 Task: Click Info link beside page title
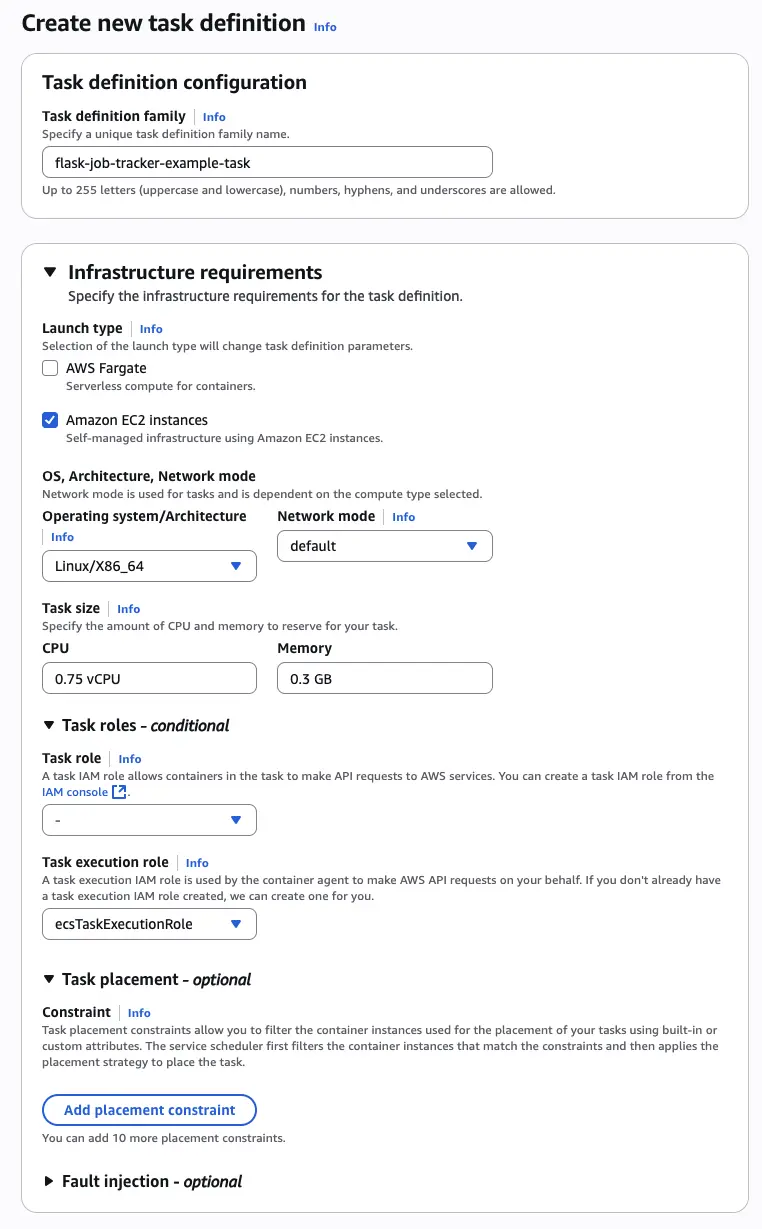point(325,27)
